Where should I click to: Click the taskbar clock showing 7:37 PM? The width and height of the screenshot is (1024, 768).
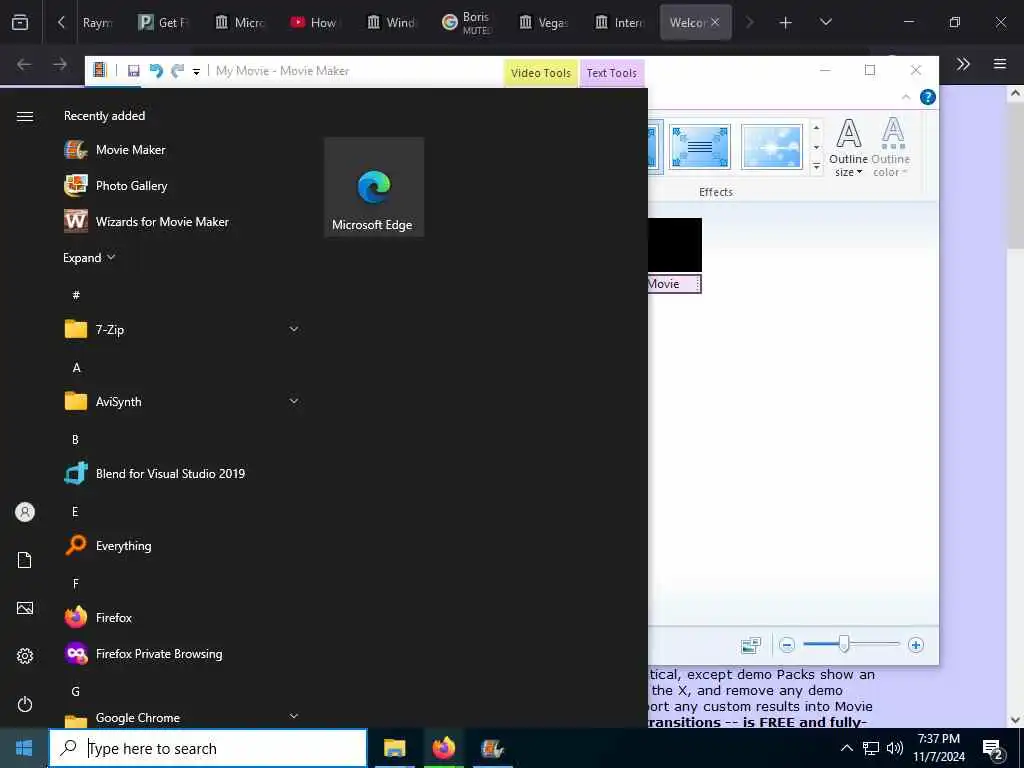coord(938,748)
